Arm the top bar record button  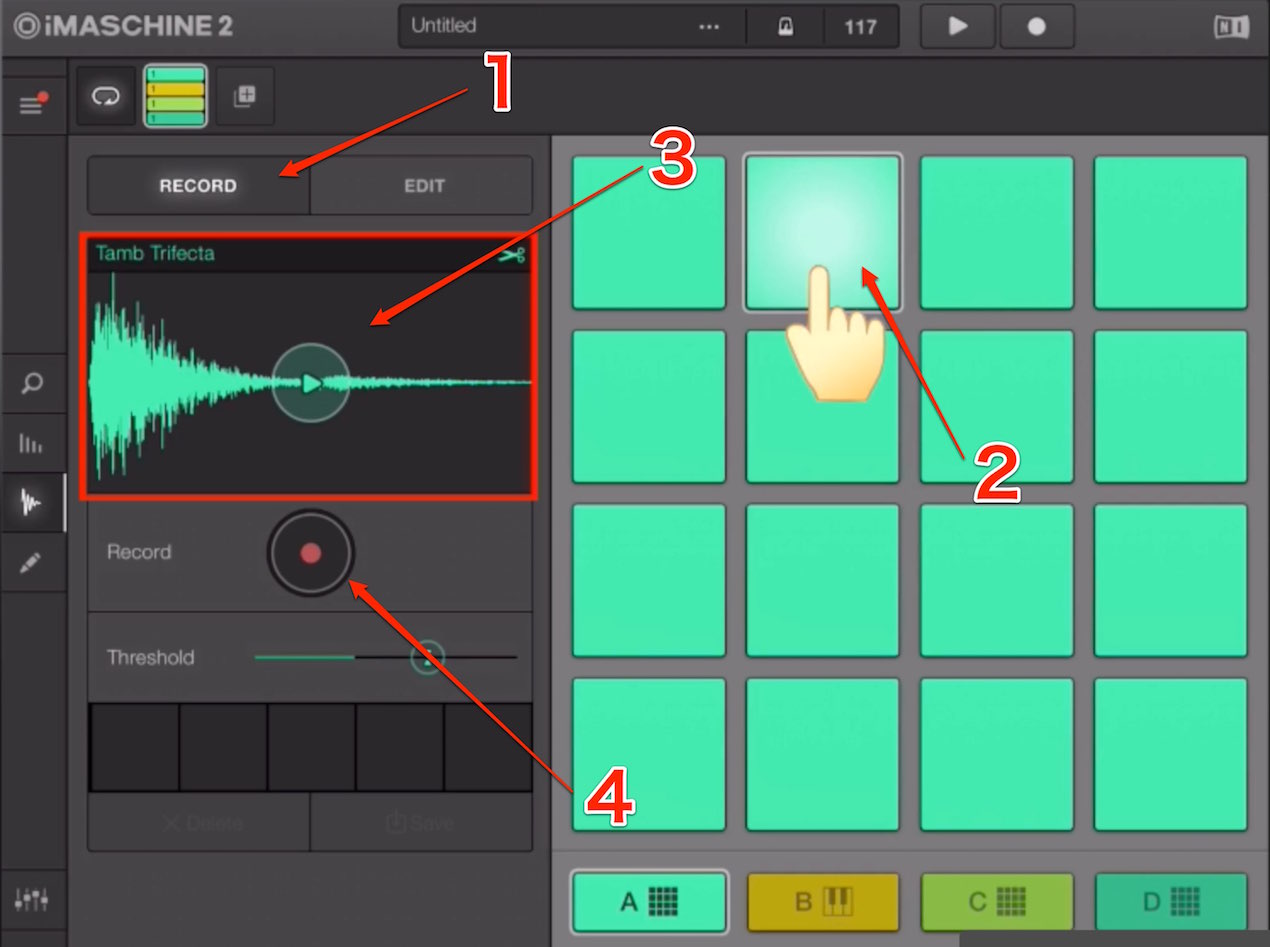point(1037,26)
